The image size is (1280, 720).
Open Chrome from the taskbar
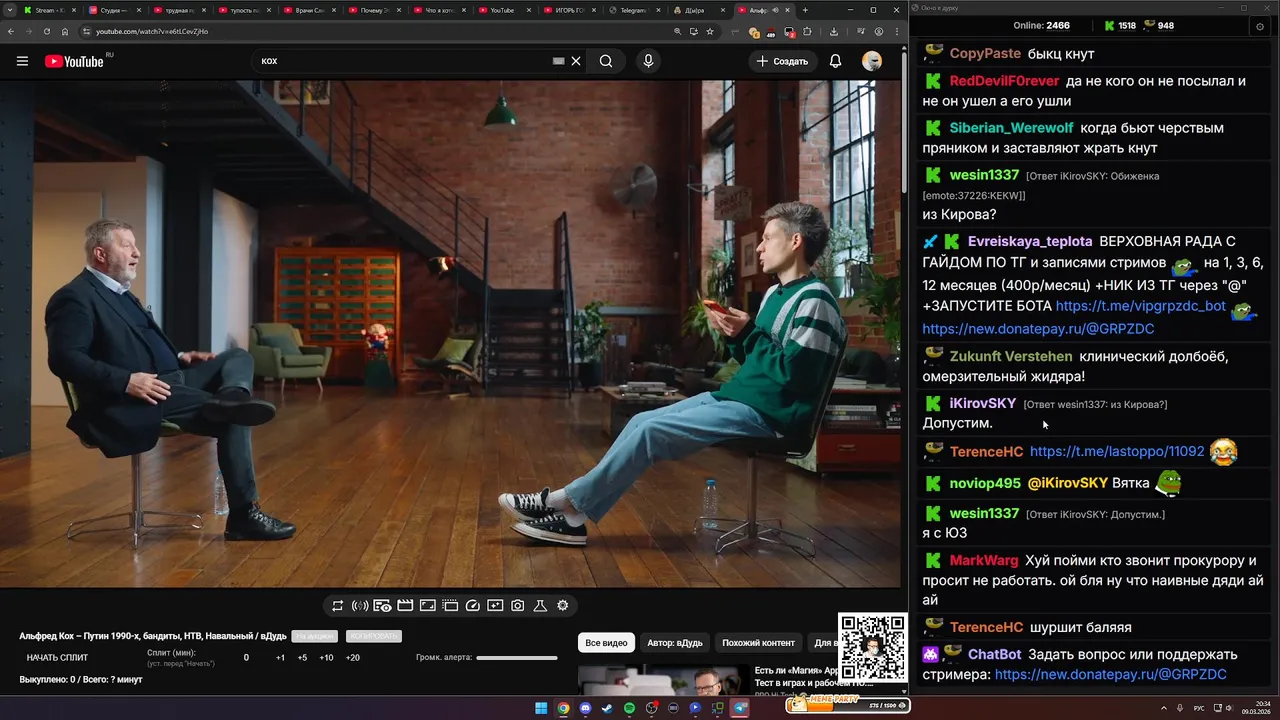pyautogui.click(x=564, y=708)
